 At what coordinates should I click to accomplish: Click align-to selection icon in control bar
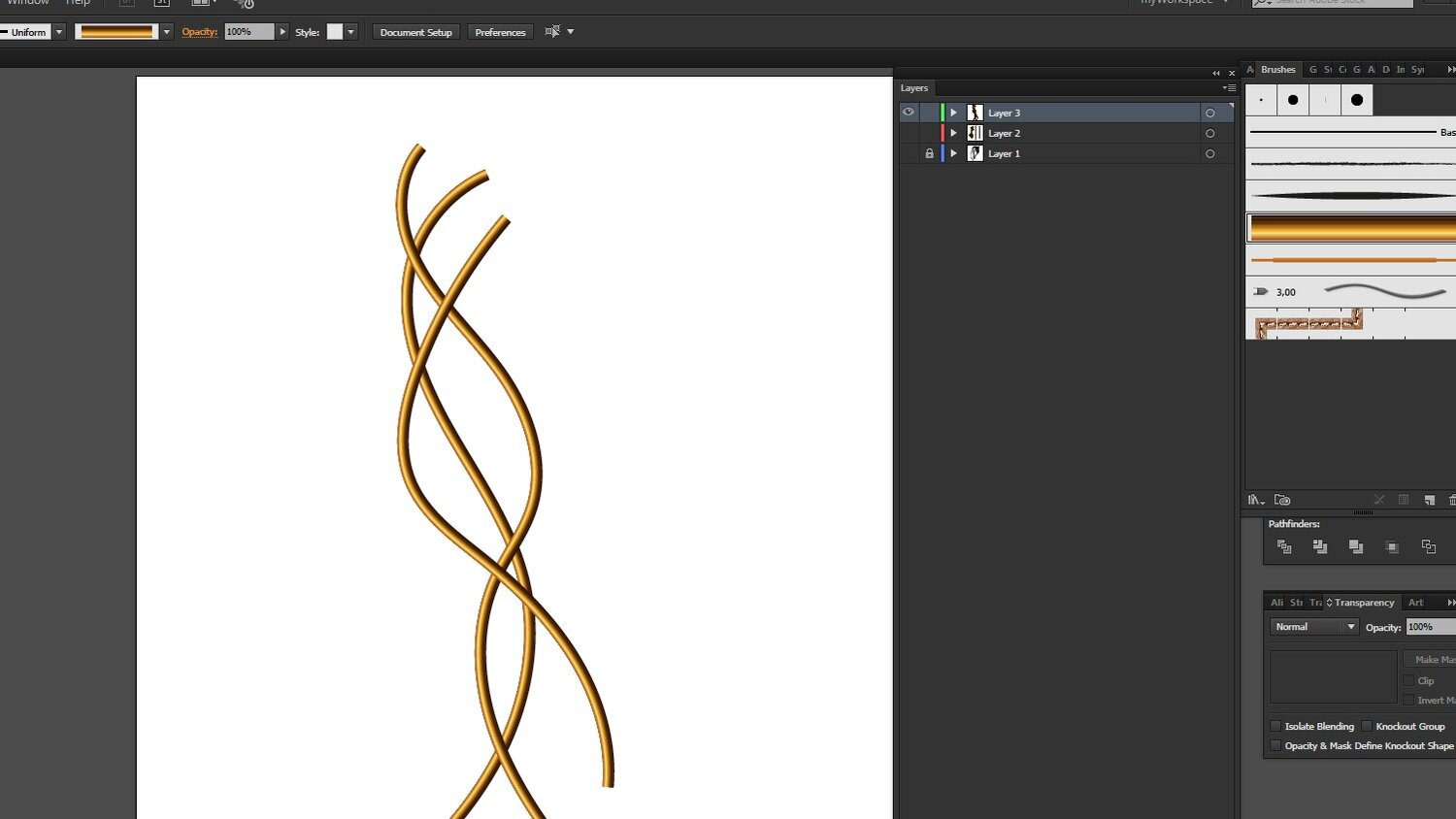point(552,32)
